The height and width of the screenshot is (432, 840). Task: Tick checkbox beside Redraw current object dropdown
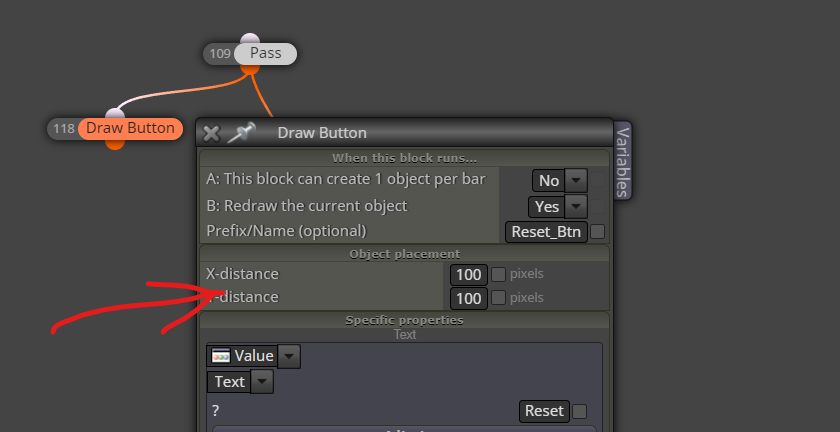pyautogui.click(x=597, y=206)
